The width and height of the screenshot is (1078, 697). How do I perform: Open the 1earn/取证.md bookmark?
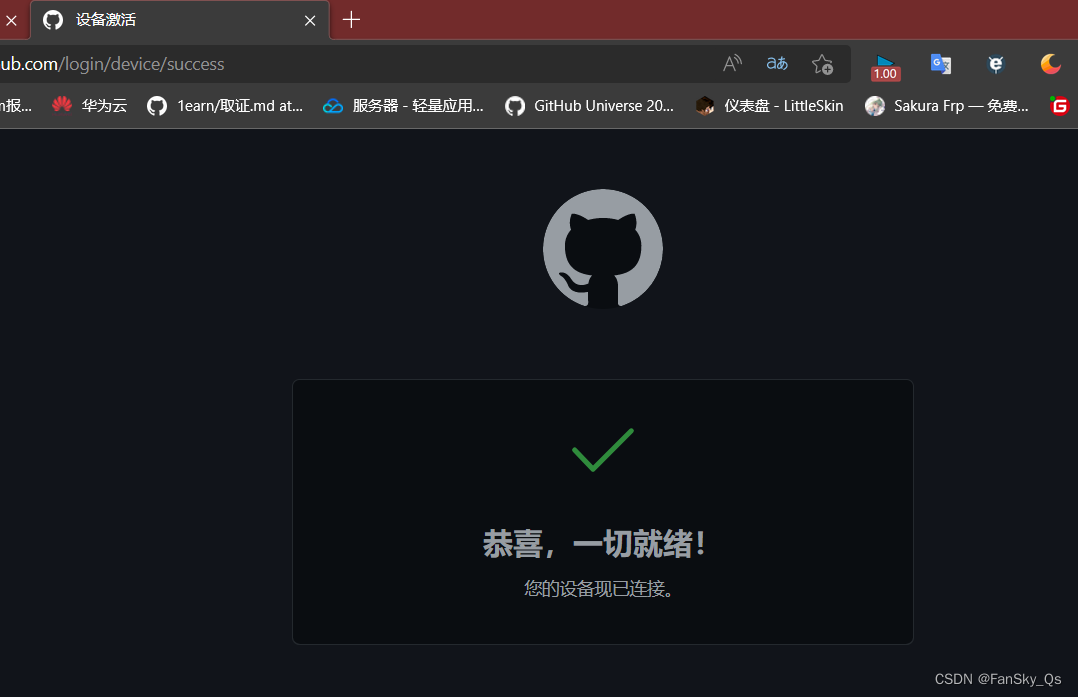(x=225, y=105)
